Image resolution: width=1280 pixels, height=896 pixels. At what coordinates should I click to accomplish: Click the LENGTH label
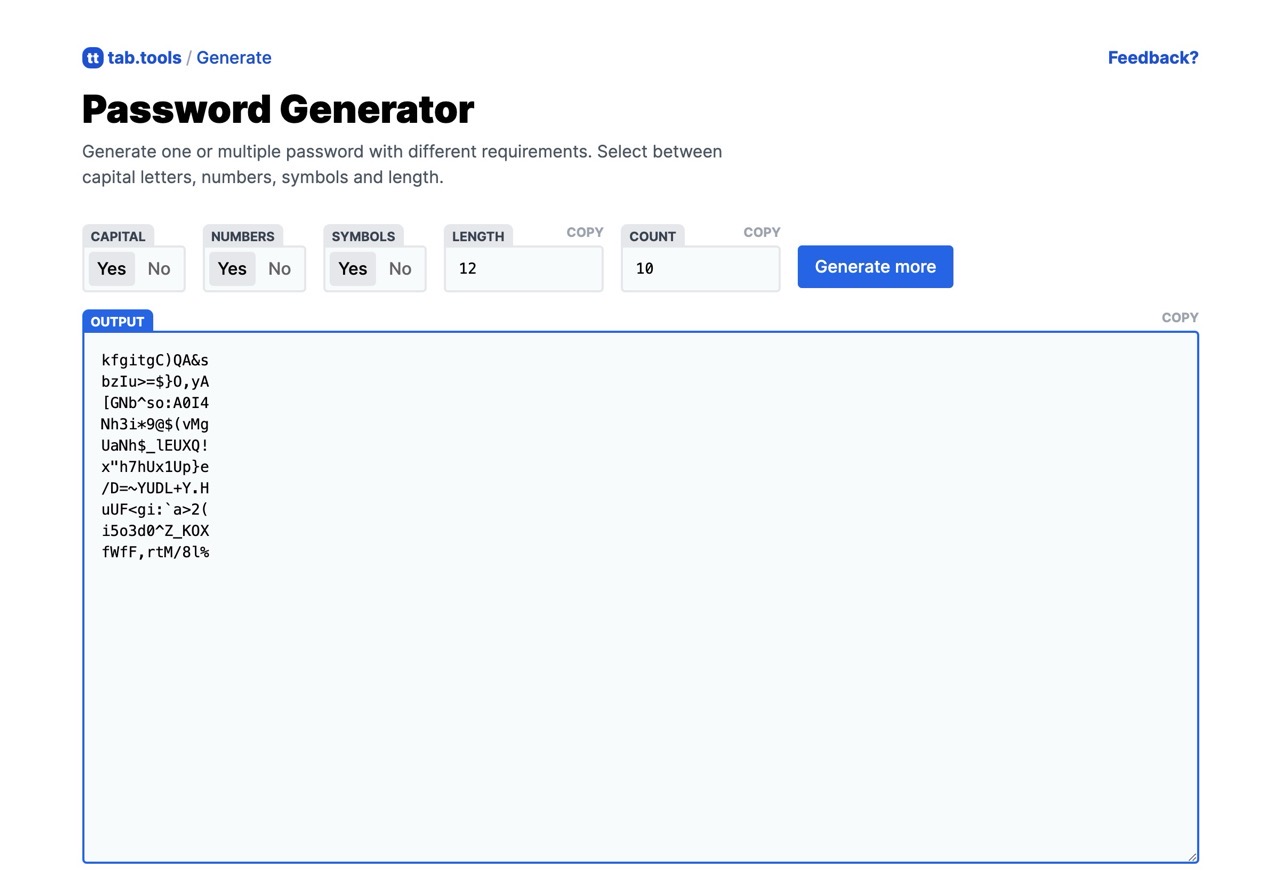point(478,236)
